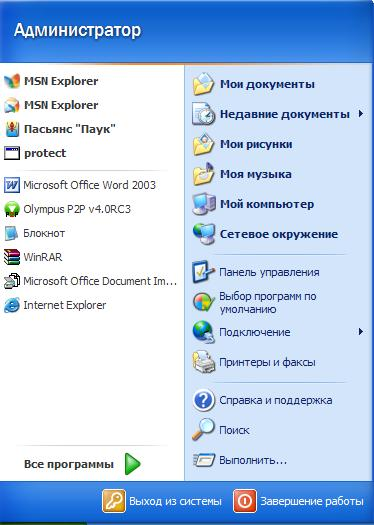This screenshot has height=525, width=374.
Task: Open Мой компьютер icon
Action: 204,204
